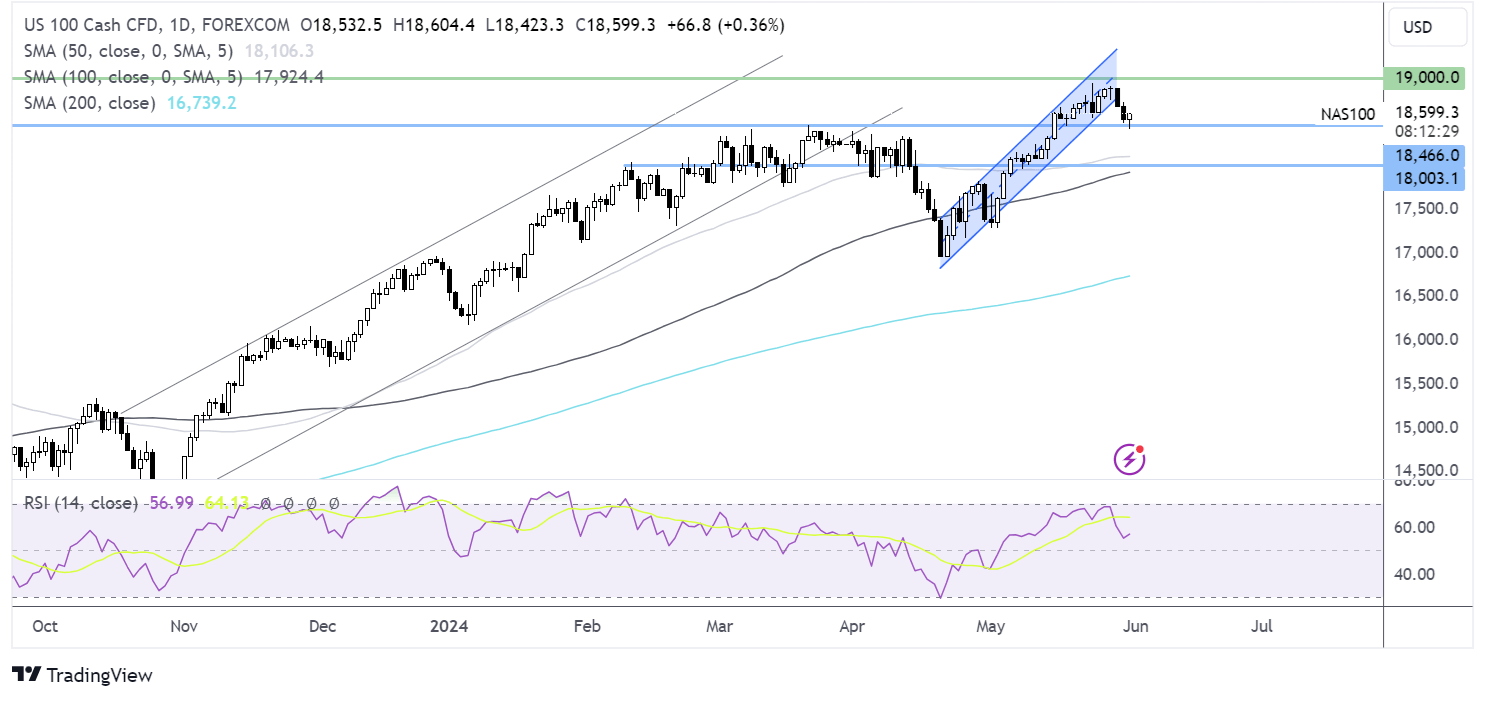Click the 08:12:29 countdown timer
Image resolution: width=1488 pixels, height=701 pixels.
point(1428,130)
